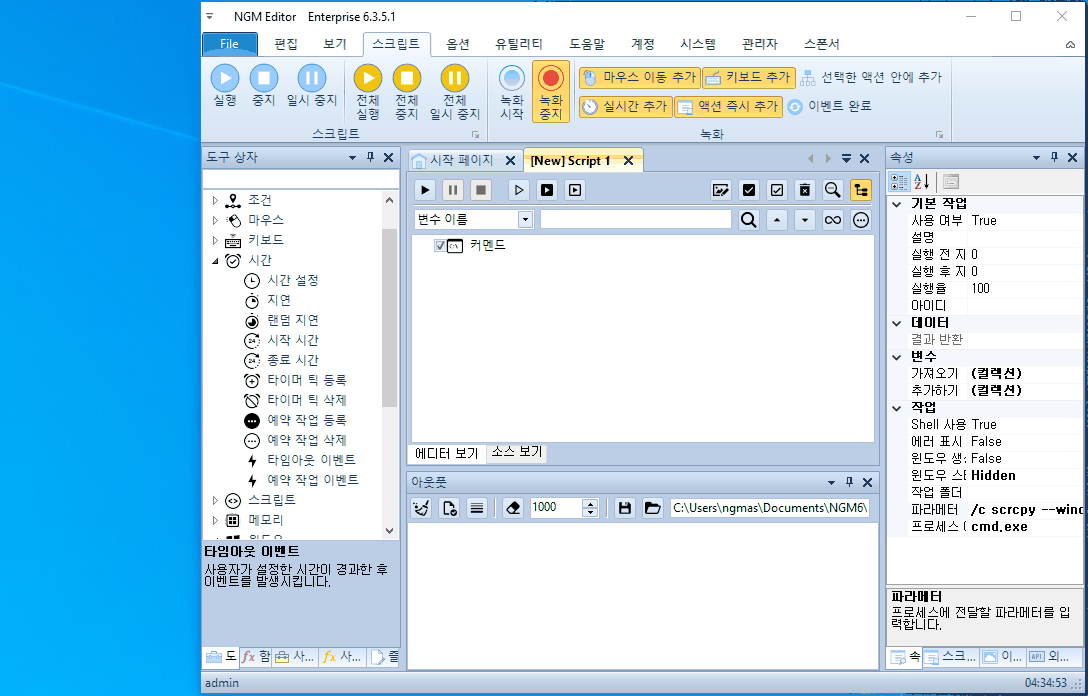The height and width of the screenshot is (696, 1088).
Task: Click delete clipboard icon in editor toolbar
Action: coord(805,189)
